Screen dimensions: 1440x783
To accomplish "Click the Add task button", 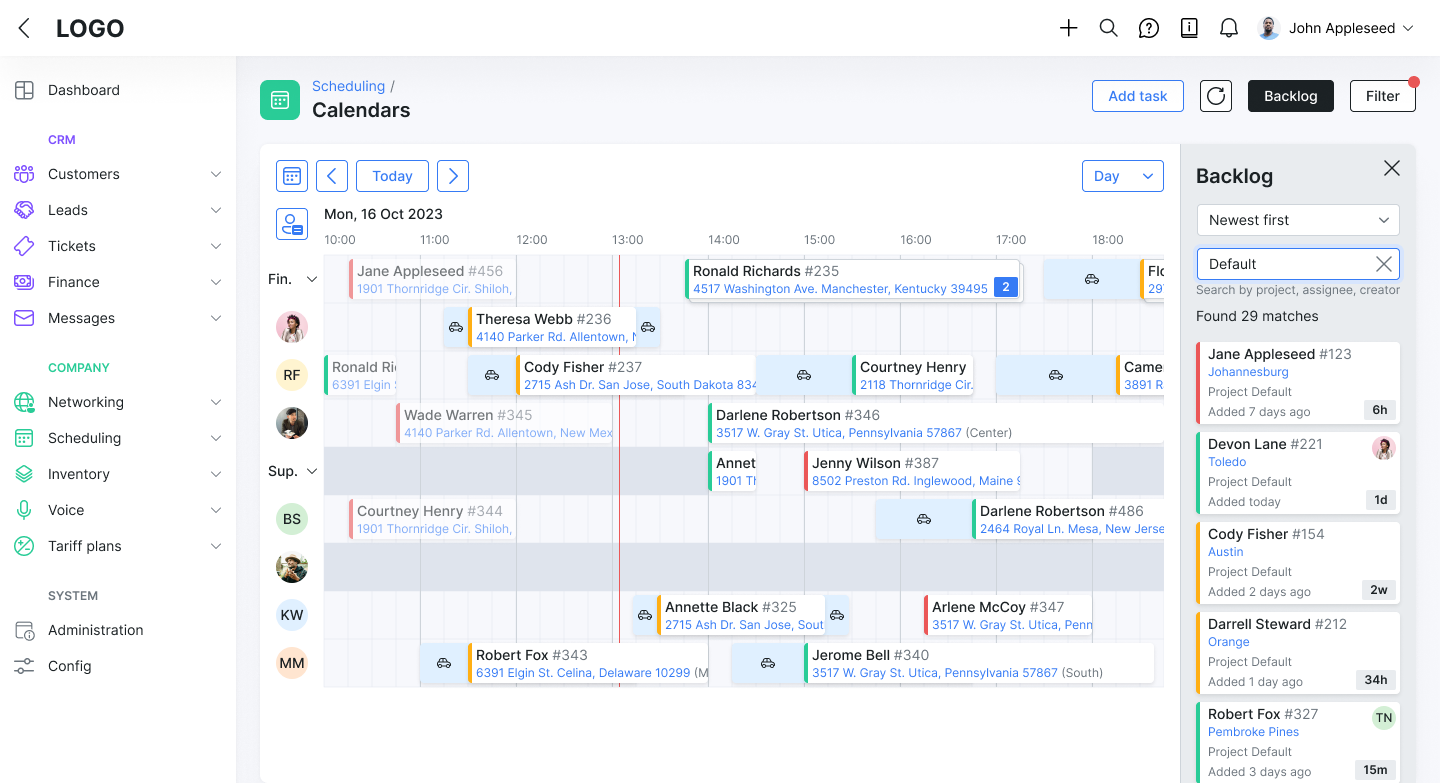I will click(1137, 95).
